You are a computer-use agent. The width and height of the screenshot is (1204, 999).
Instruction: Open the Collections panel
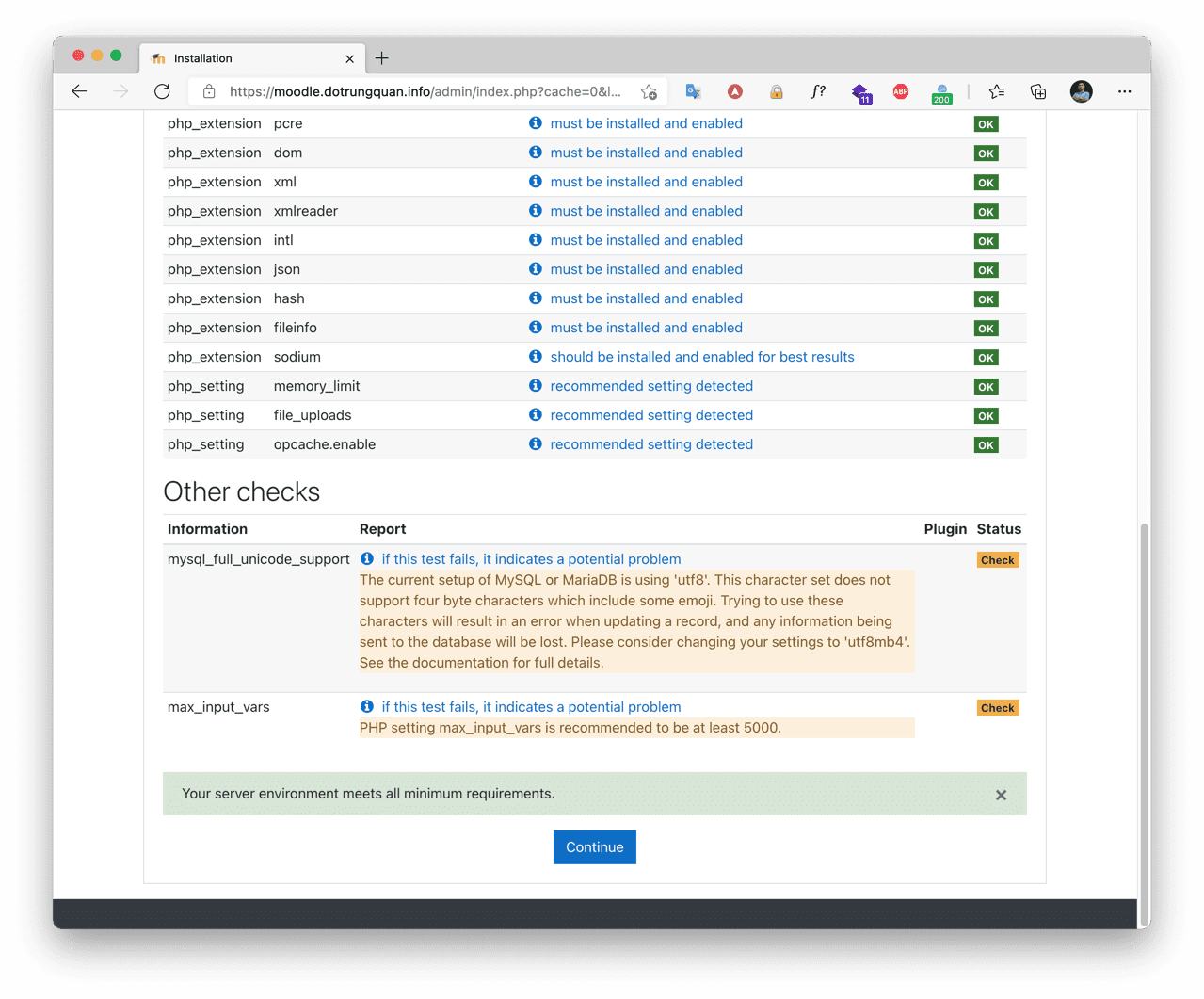tap(1037, 91)
